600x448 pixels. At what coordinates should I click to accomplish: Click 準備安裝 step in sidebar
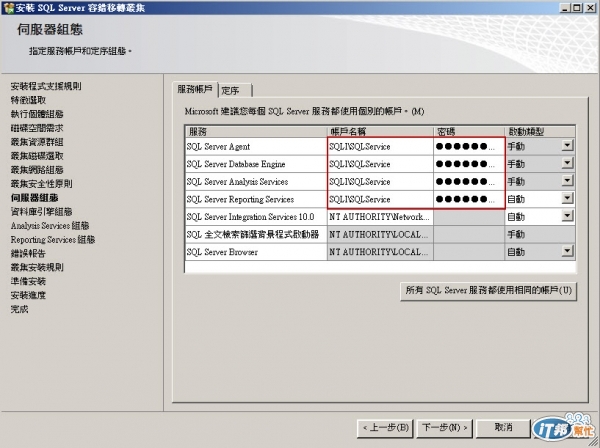pyautogui.click(x=28, y=281)
